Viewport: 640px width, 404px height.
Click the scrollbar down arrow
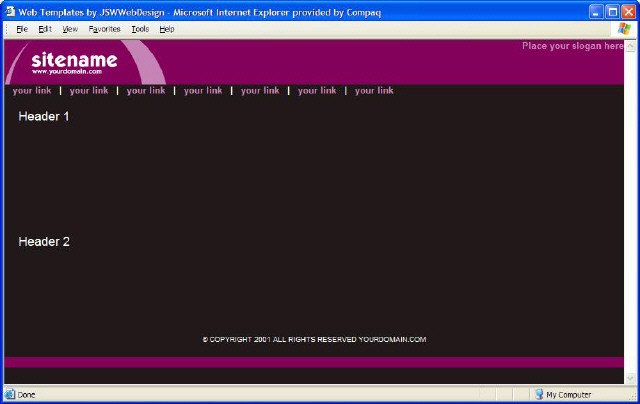pos(630,377)
